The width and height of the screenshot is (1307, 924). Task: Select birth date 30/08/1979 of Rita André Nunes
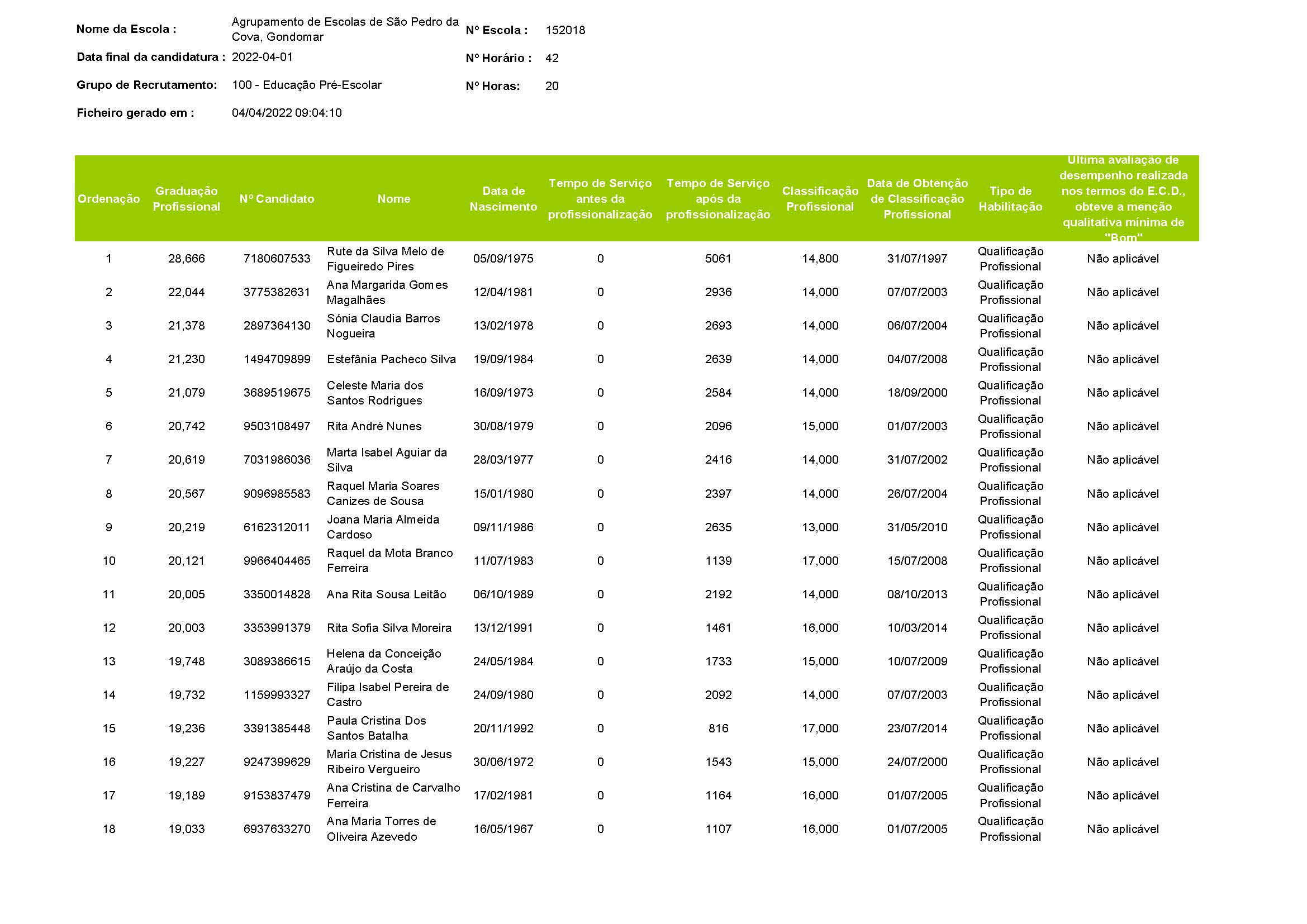[x=503, y=427]
